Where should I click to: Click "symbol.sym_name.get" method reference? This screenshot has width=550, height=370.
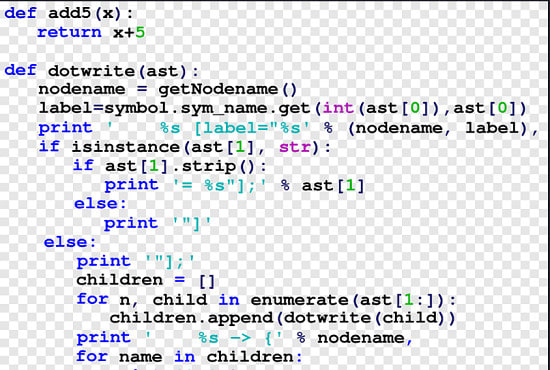coord(207,108)
